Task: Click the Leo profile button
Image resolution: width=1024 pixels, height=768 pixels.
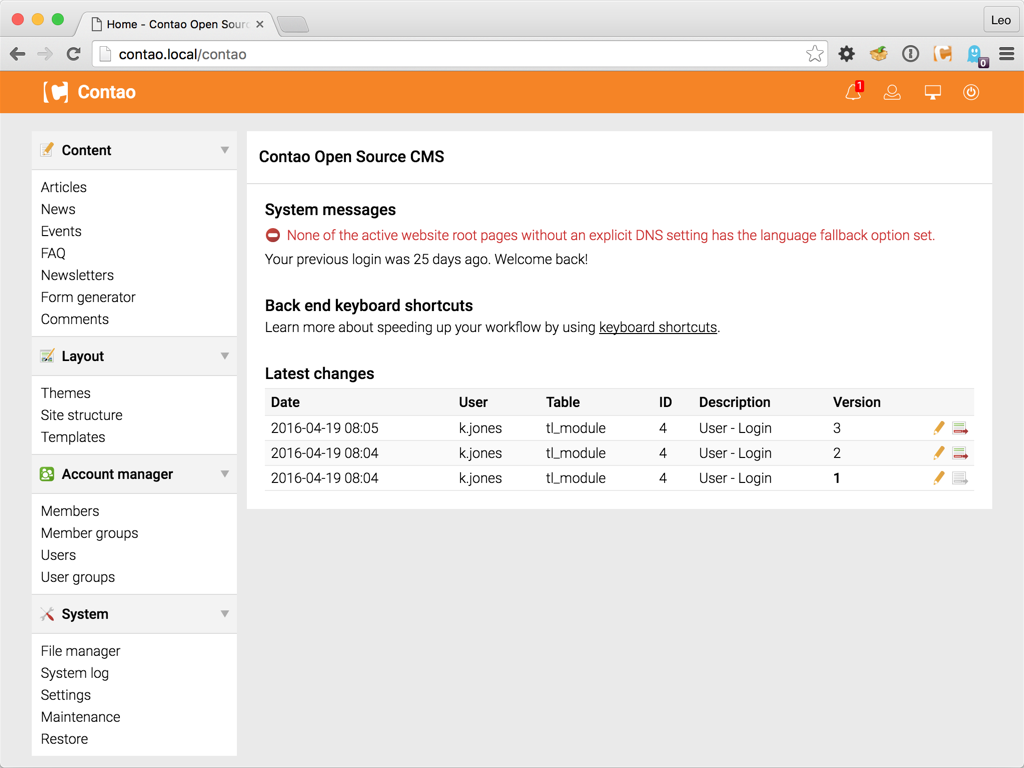Action: click(x=1000, y=20)
